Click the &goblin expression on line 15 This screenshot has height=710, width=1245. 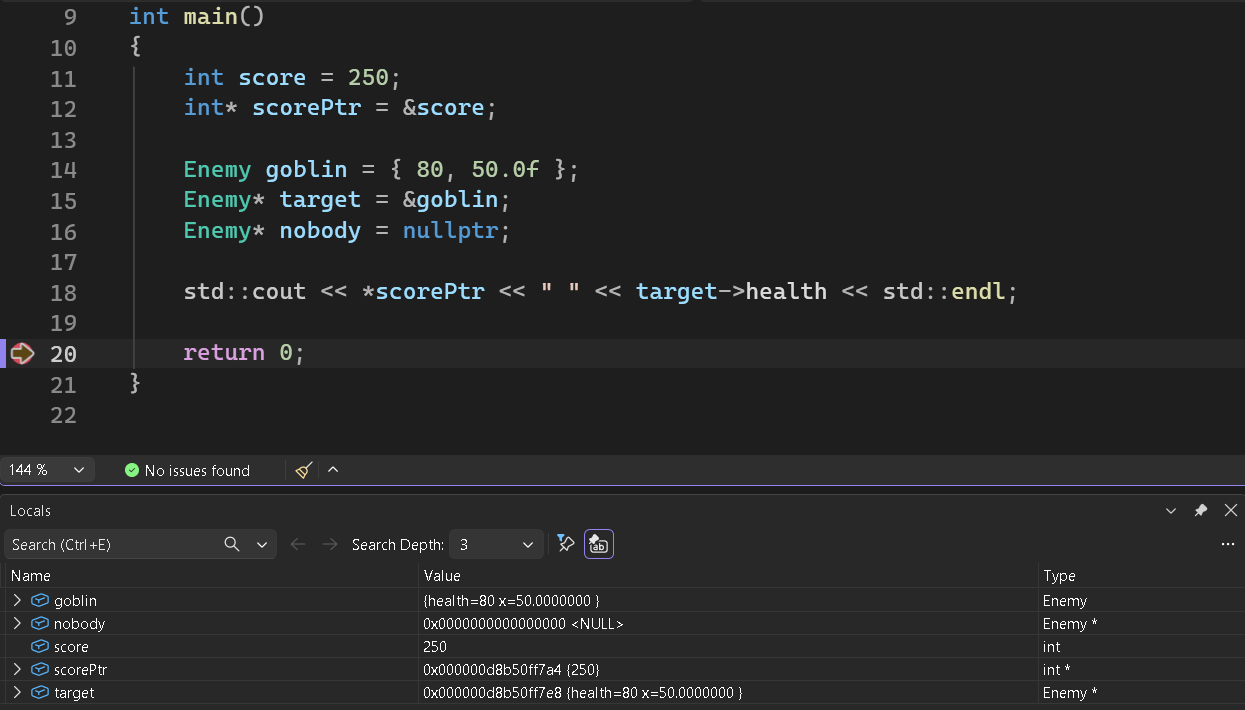pyautogui.click(x=450, y=200)
